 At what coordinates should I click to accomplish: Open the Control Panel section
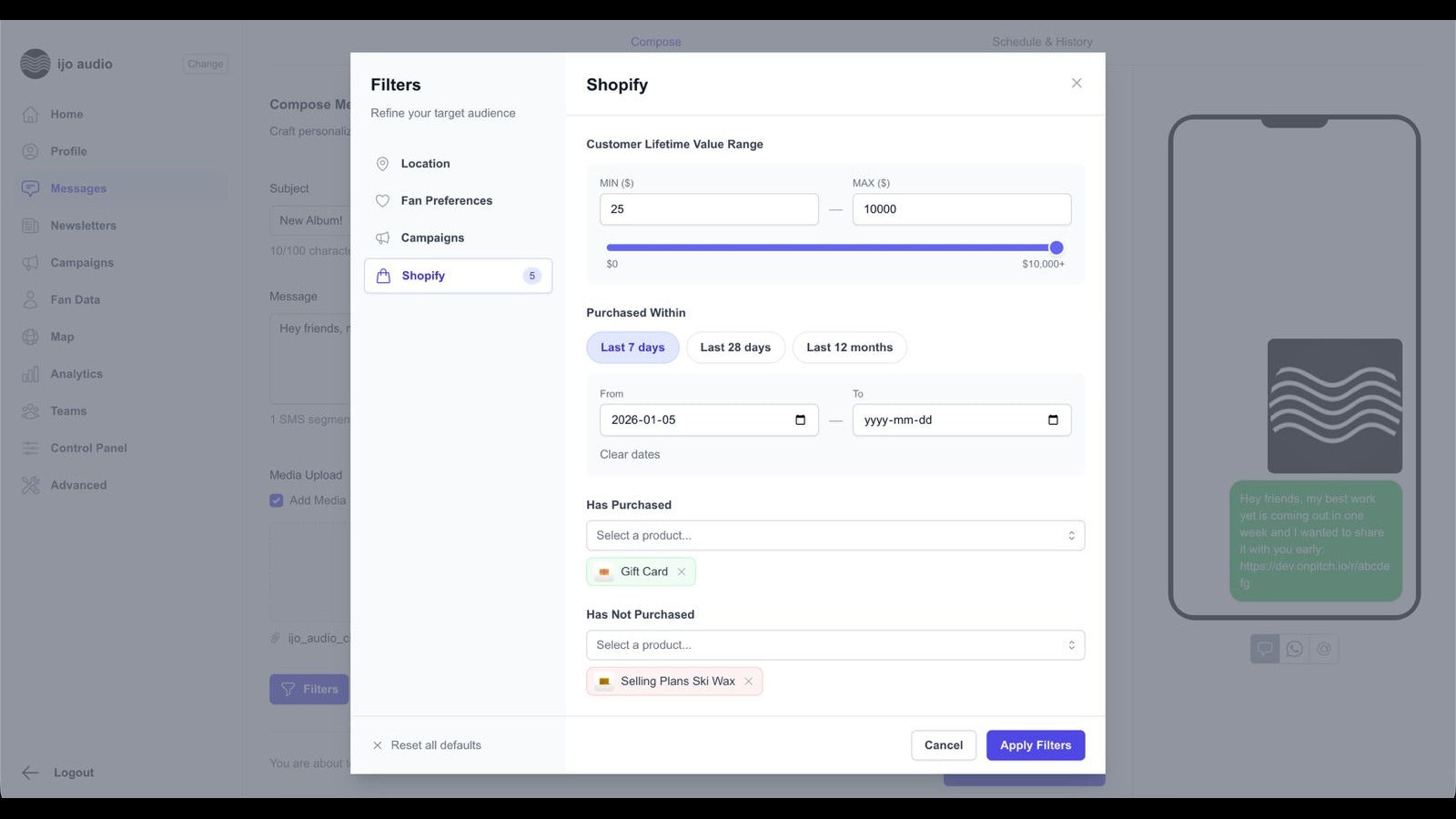(88, 448)
